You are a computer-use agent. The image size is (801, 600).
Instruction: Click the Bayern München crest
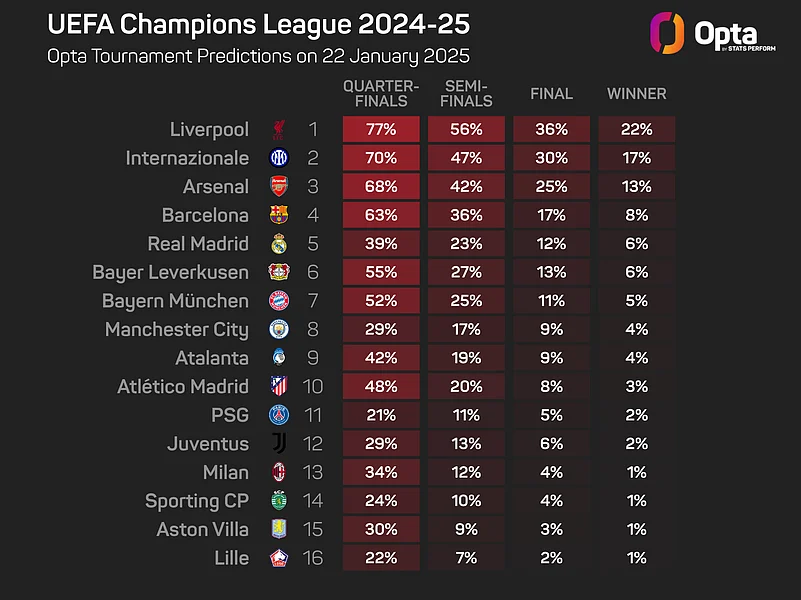click(278, 301)
